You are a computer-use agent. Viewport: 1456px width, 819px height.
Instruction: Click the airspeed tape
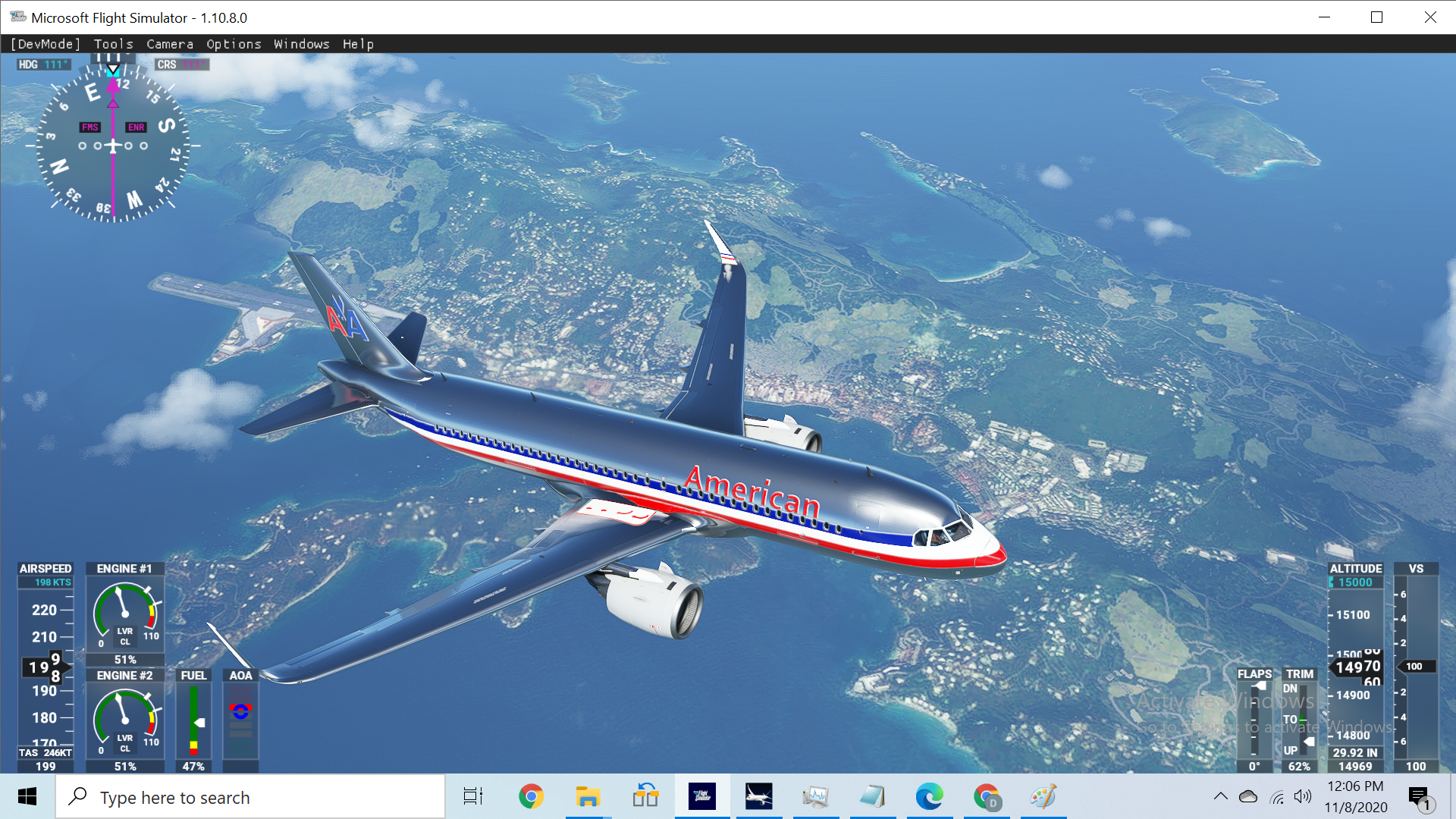45,667
